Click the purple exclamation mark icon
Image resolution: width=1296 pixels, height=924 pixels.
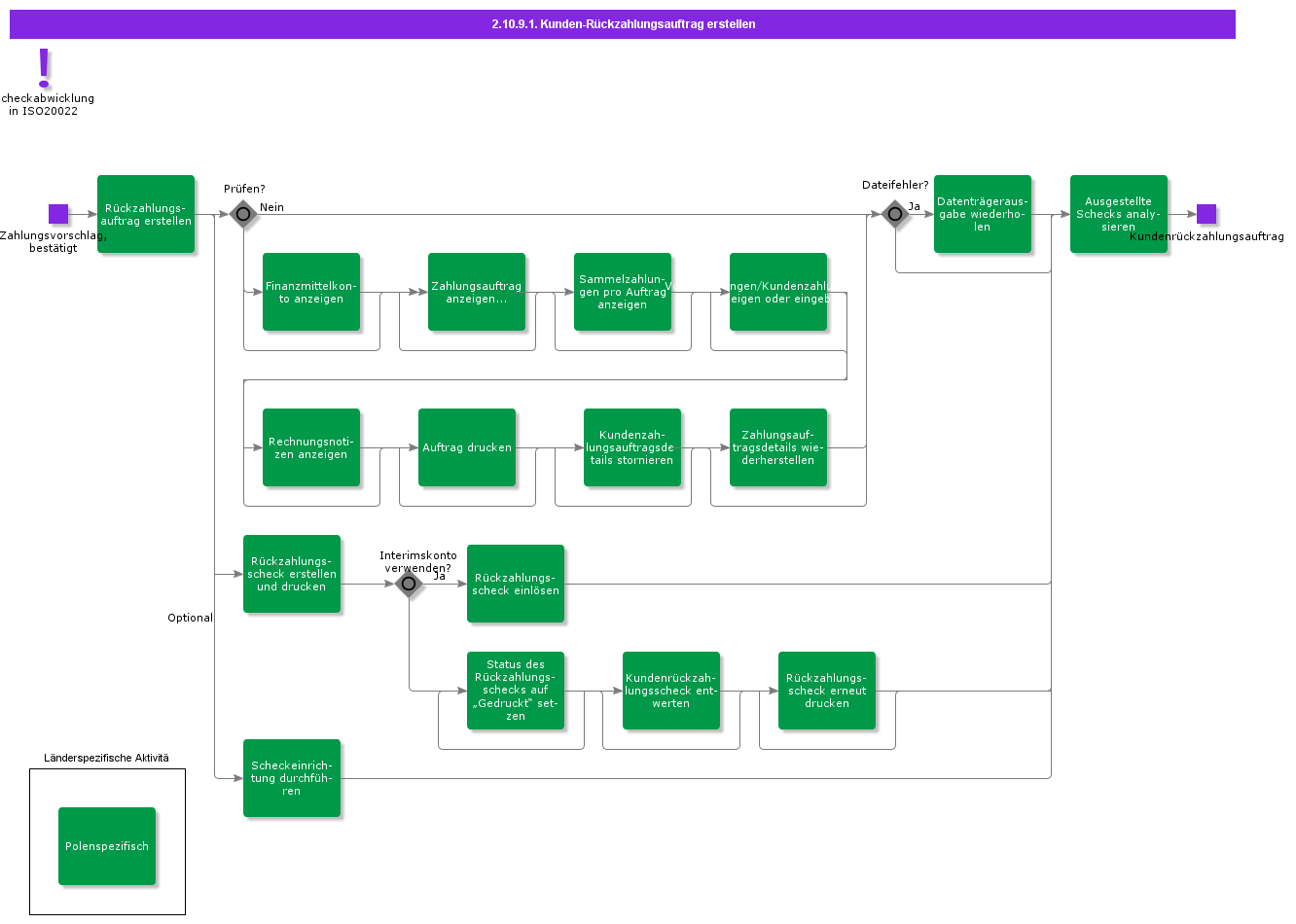pos(44,68)
